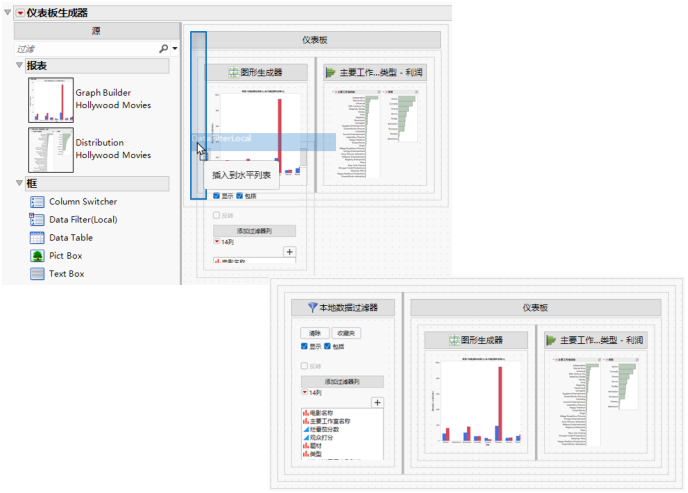
Task: Open the red triangle menu of 仪表板生成器
Action: [20, 13]
